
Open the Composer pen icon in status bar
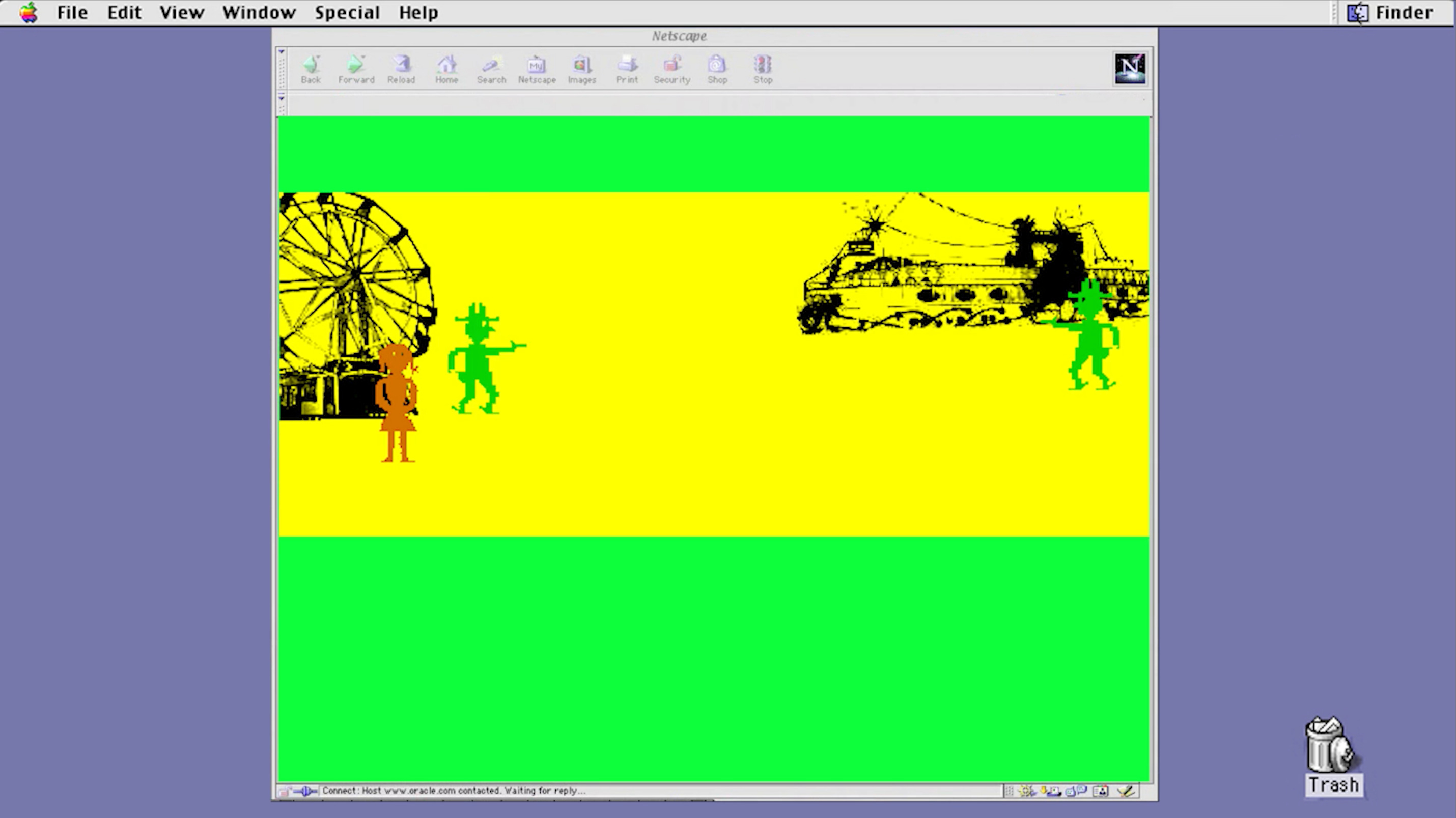[x=1126, y=791]
